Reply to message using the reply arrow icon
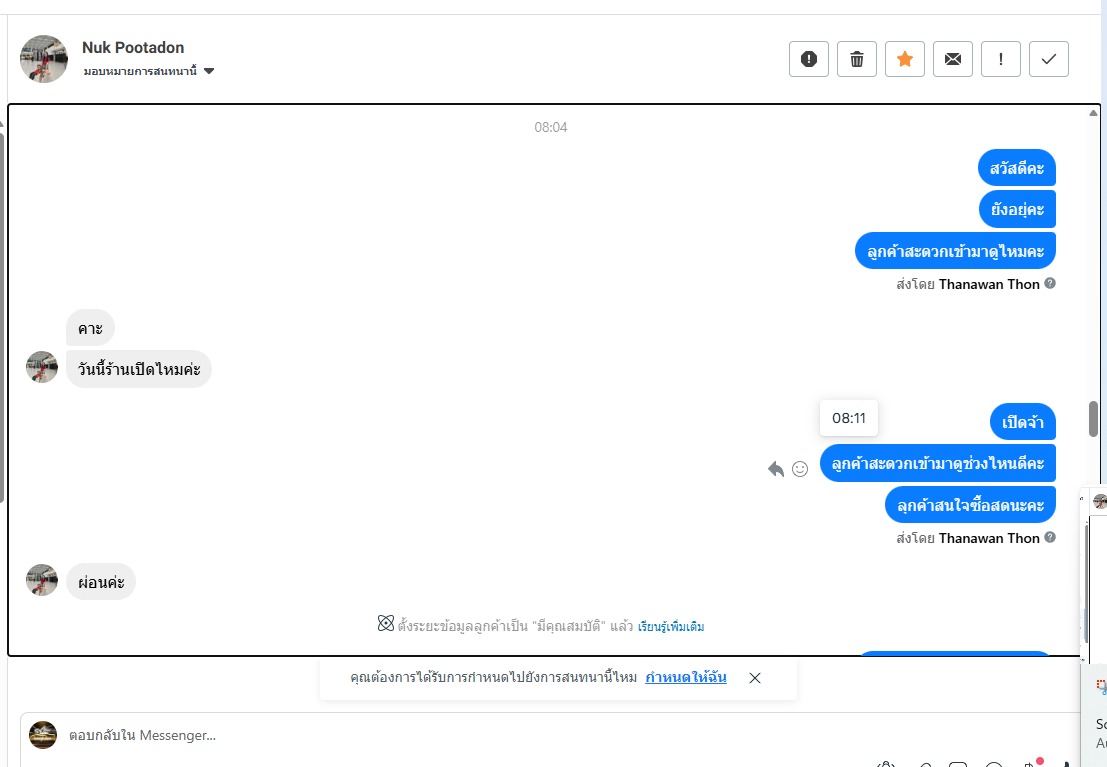1107x767 pixels. tap(776, 469)
